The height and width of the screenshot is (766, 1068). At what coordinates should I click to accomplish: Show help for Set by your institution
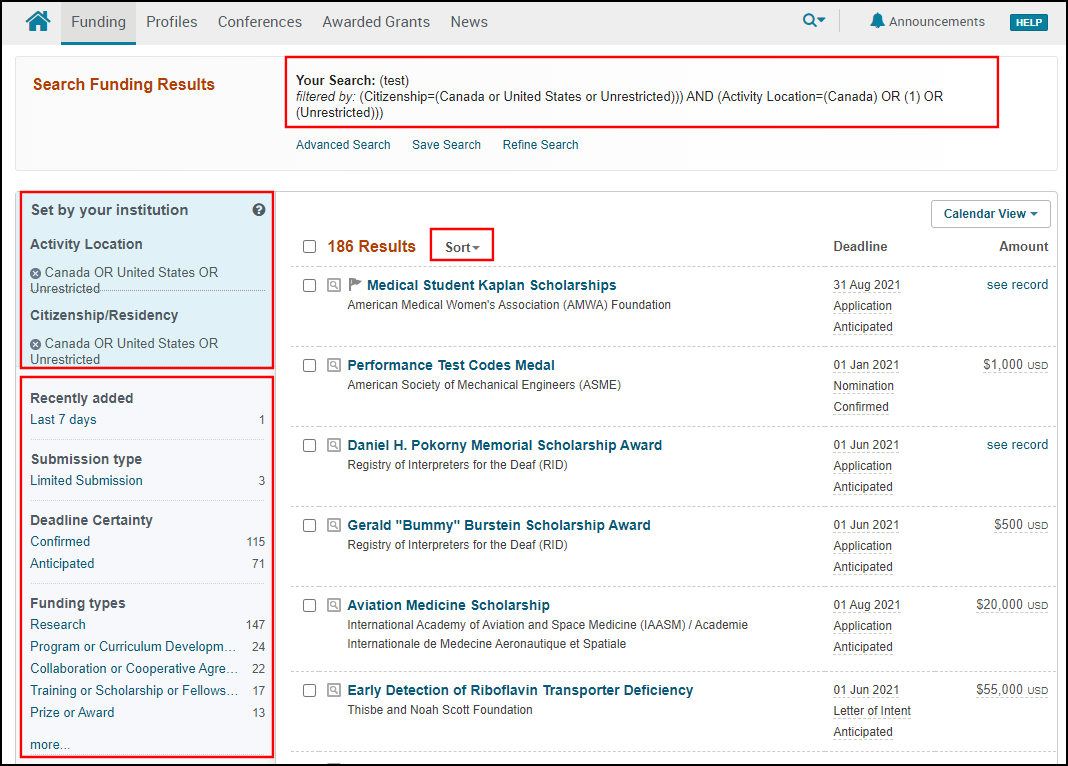[259, 210]
